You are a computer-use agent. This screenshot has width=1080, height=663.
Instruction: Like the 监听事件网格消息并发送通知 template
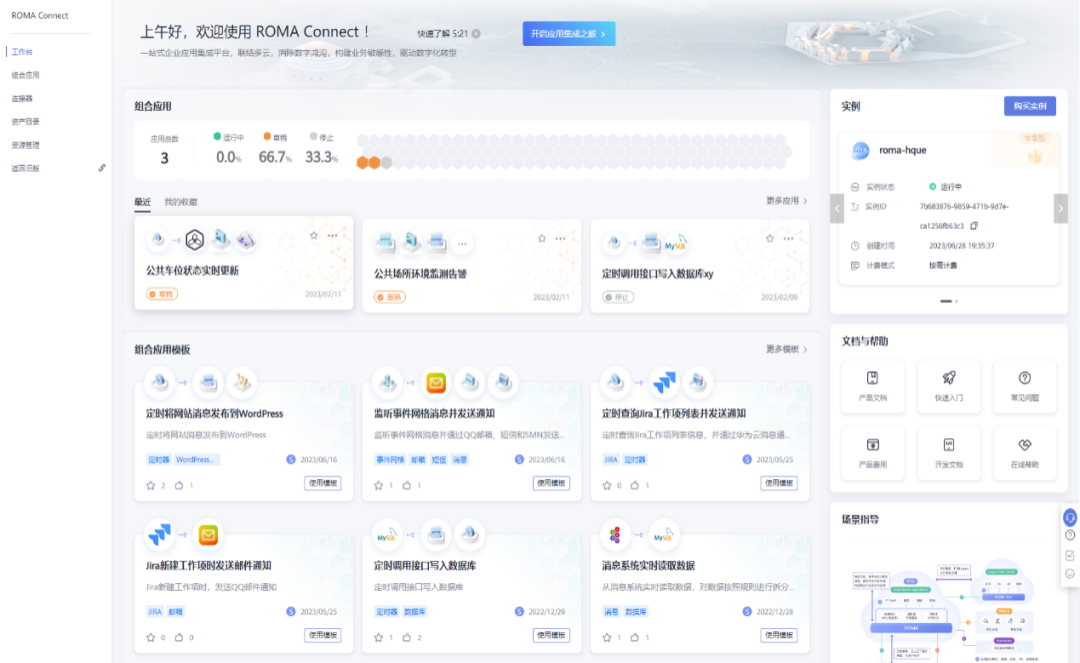[x=407, y=485]
